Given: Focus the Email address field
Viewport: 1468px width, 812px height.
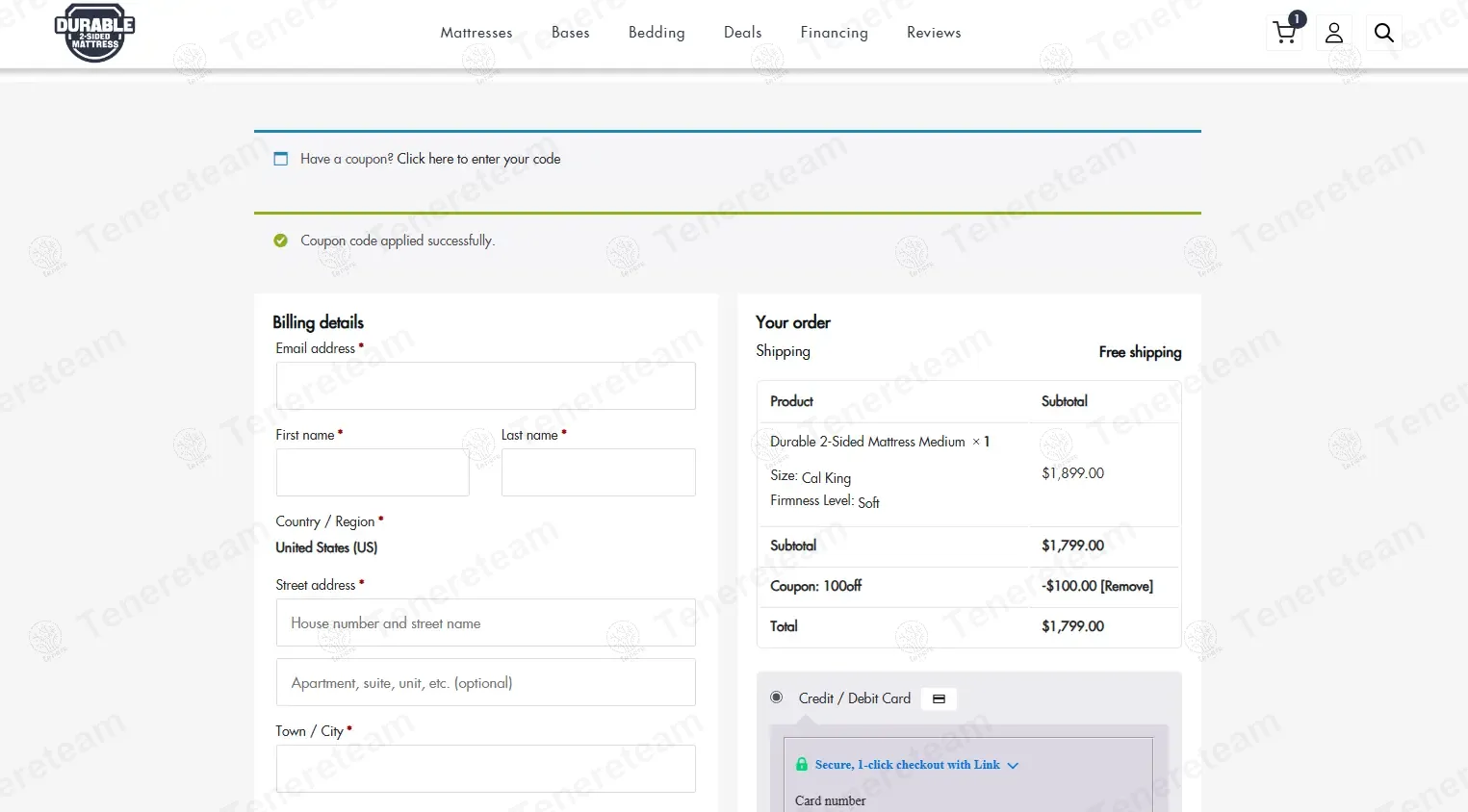Looking at the screenshot, I should 485,386.
